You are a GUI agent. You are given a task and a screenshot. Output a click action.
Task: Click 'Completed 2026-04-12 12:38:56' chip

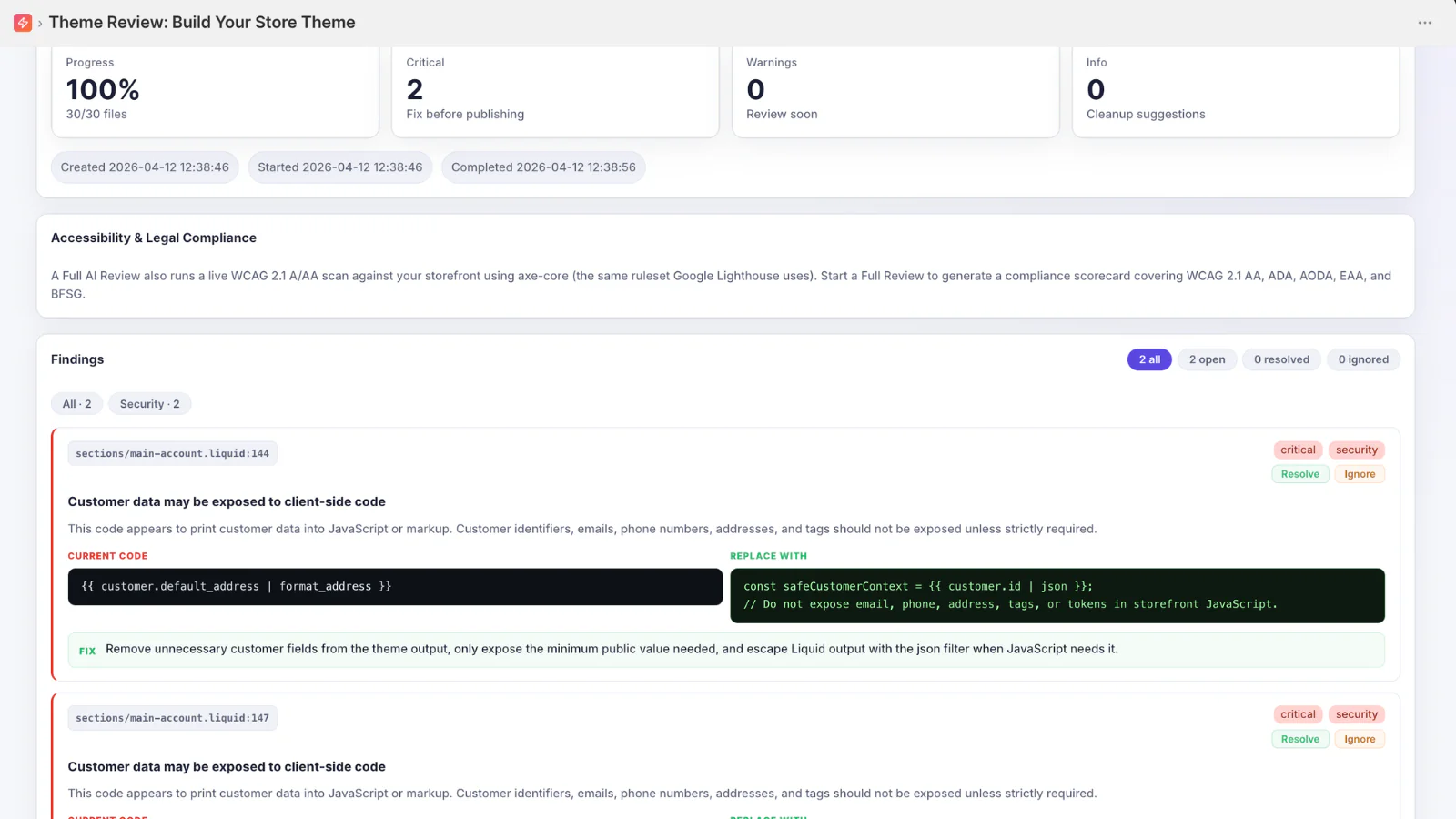pos(543,167)
